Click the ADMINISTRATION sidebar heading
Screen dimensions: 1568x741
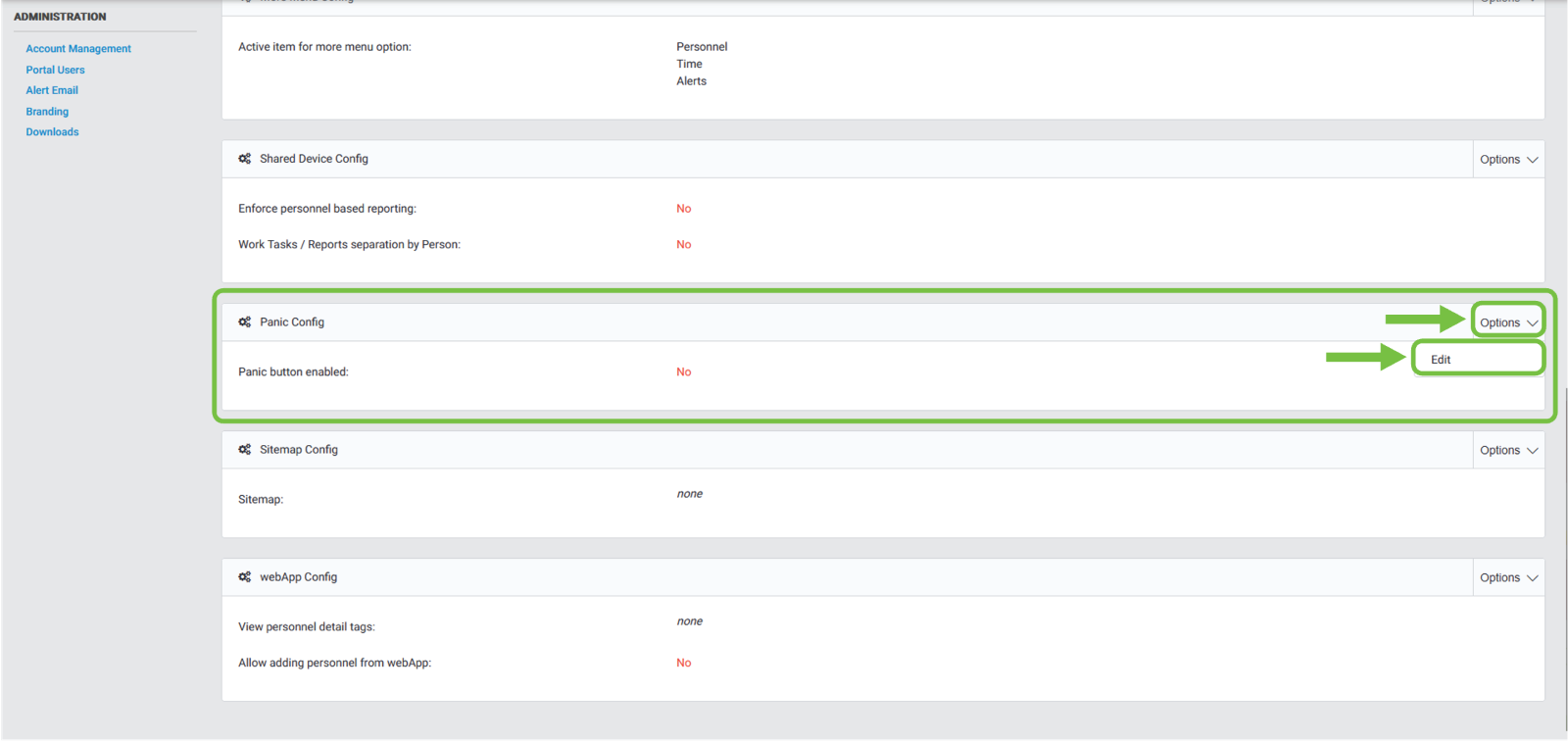(60, 17)
